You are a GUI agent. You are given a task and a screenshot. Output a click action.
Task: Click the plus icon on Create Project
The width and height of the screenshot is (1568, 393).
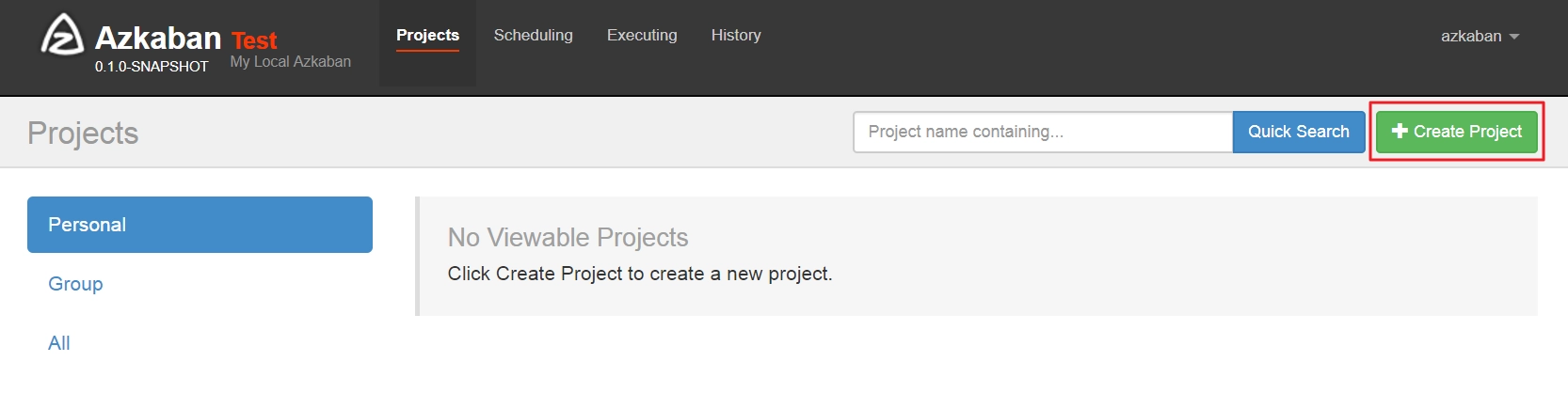pos(1400,132)
